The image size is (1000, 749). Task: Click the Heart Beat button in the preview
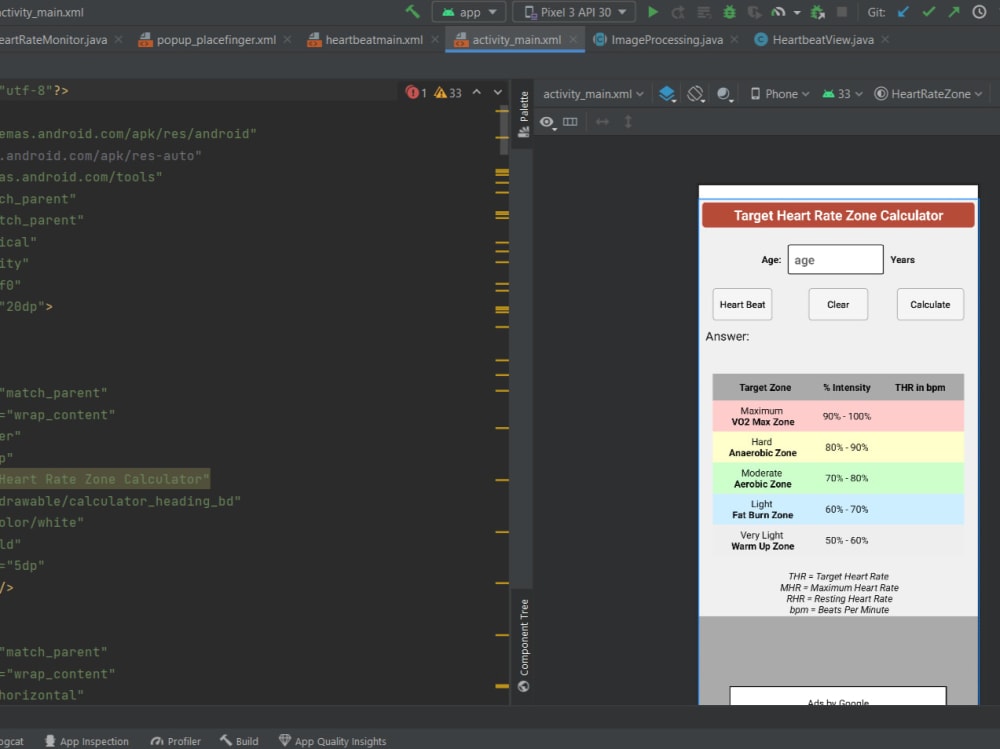tap(742, 304)
